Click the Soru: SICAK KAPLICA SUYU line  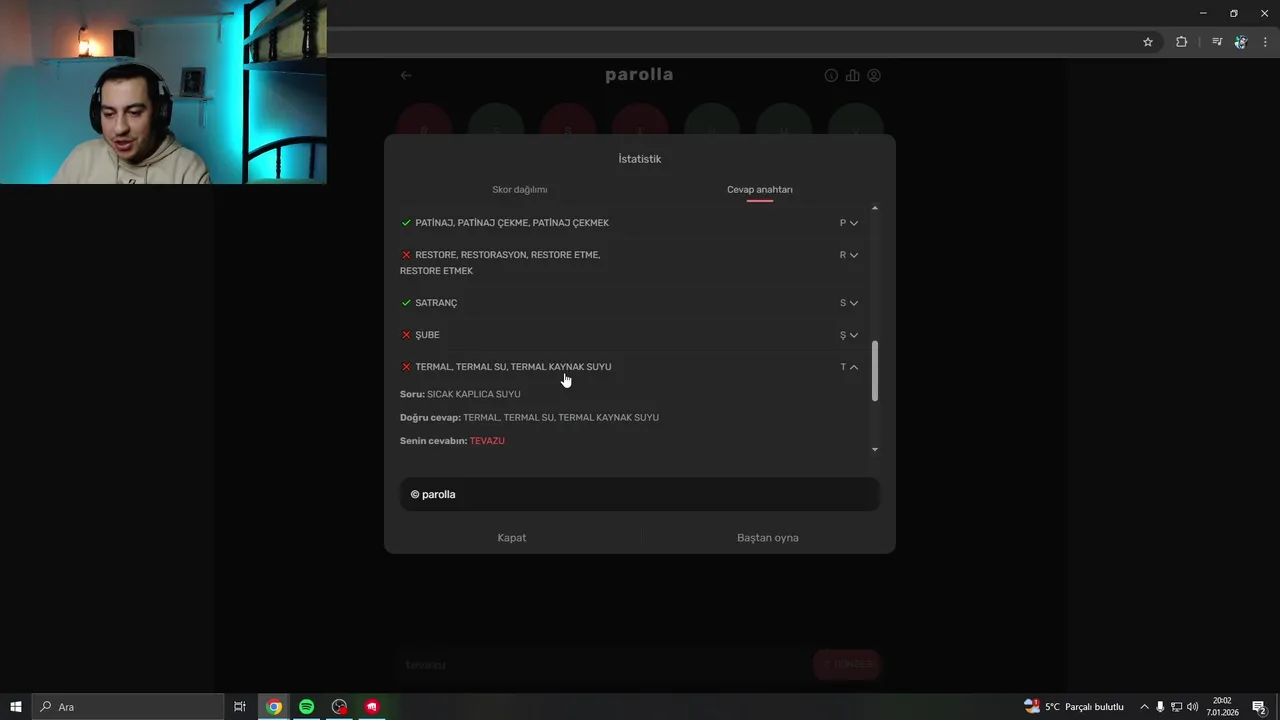(460, 394)
